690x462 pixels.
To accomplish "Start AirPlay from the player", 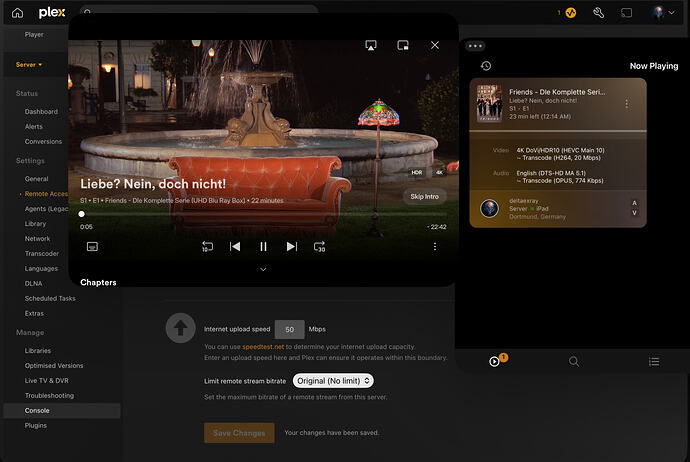I will click(371, 45).
